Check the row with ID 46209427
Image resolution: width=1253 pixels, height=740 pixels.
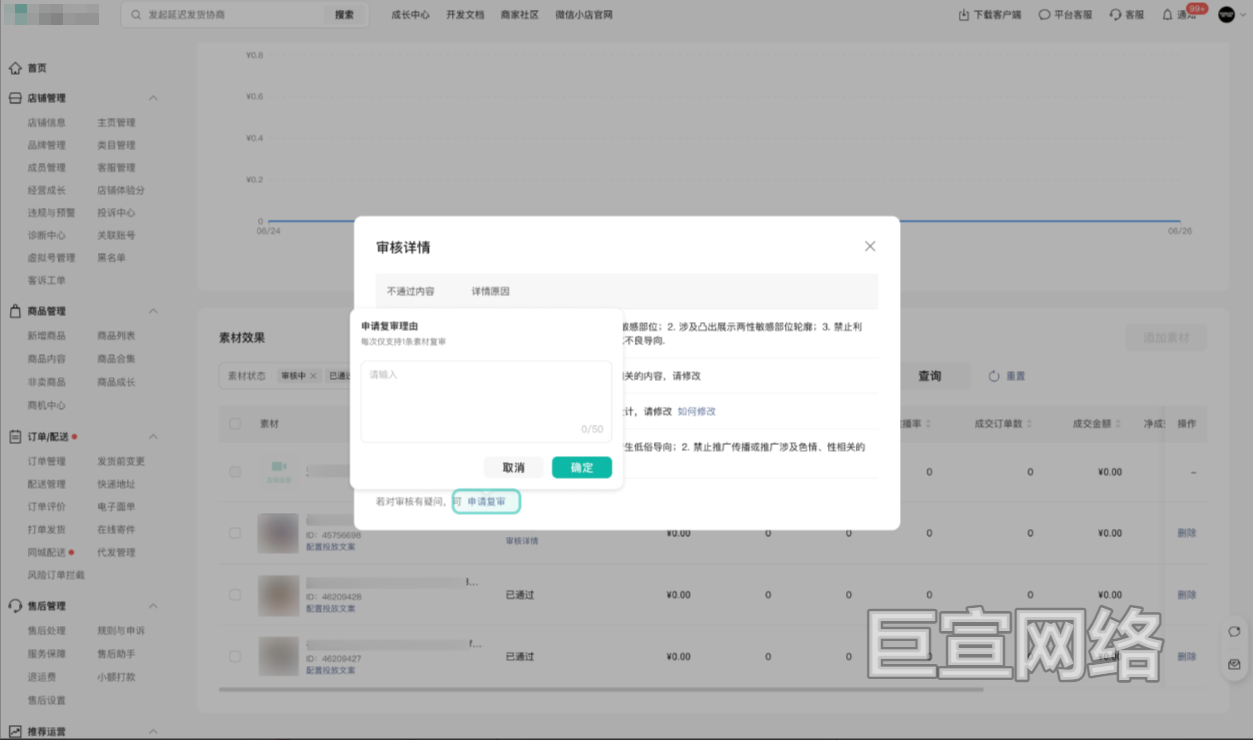click(235, 657)
